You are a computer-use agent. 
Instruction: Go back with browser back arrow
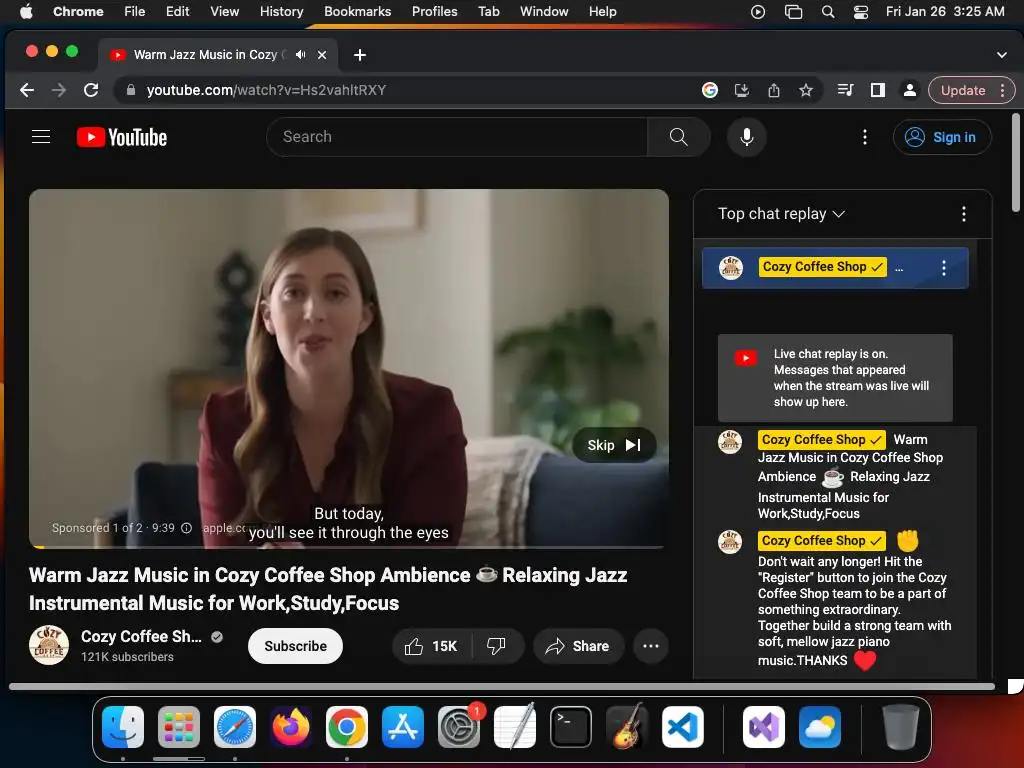point(27,90)
